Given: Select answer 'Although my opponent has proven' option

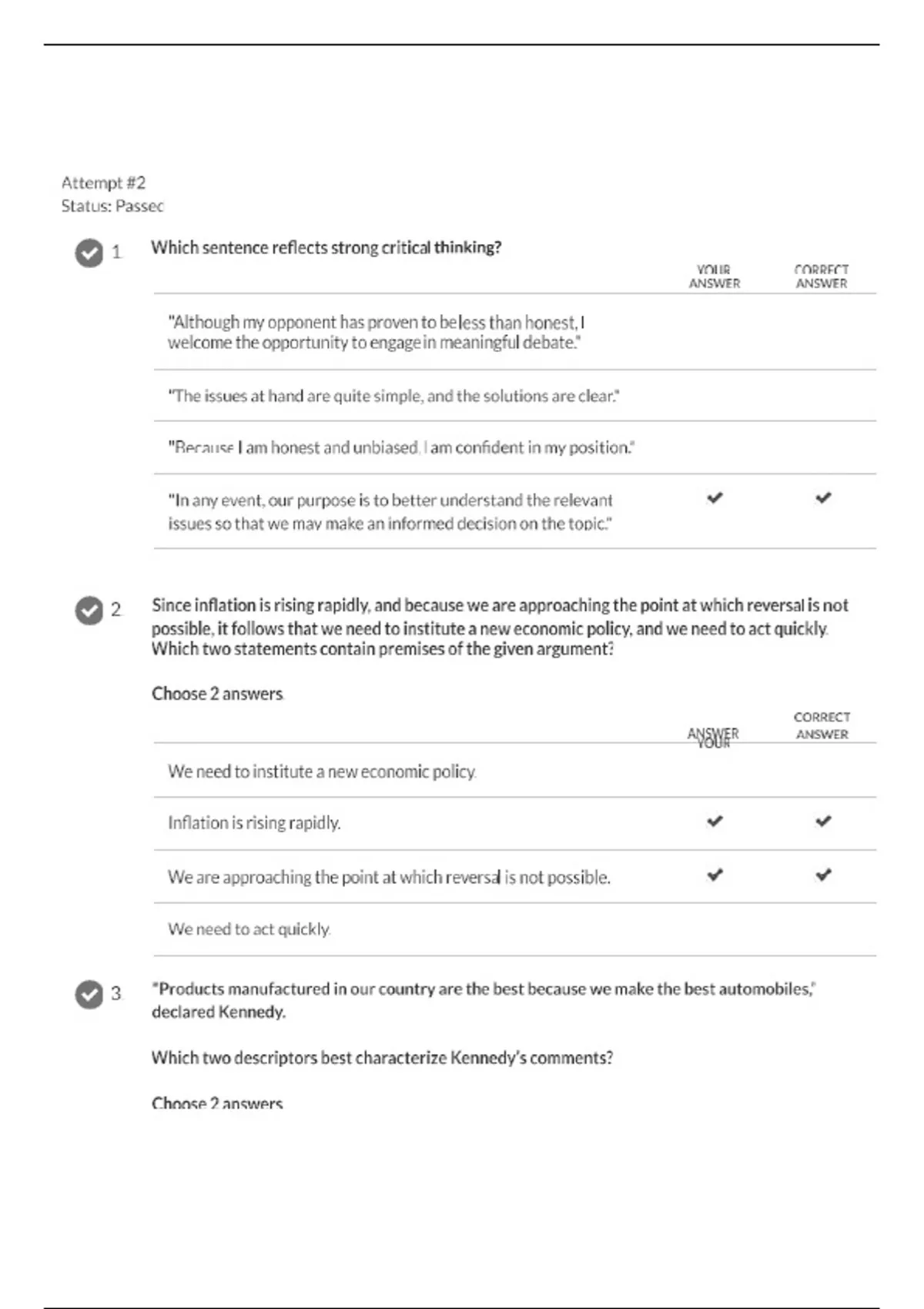Looking at the screenshot, I should click(x=376, y=333).
